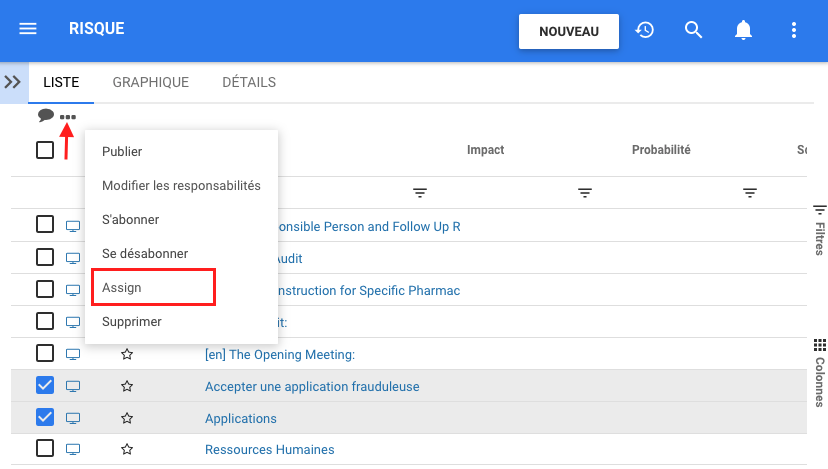Click the search magnifier icon
Viewport: 828px width, 469px height.
(x=694, y=30)
